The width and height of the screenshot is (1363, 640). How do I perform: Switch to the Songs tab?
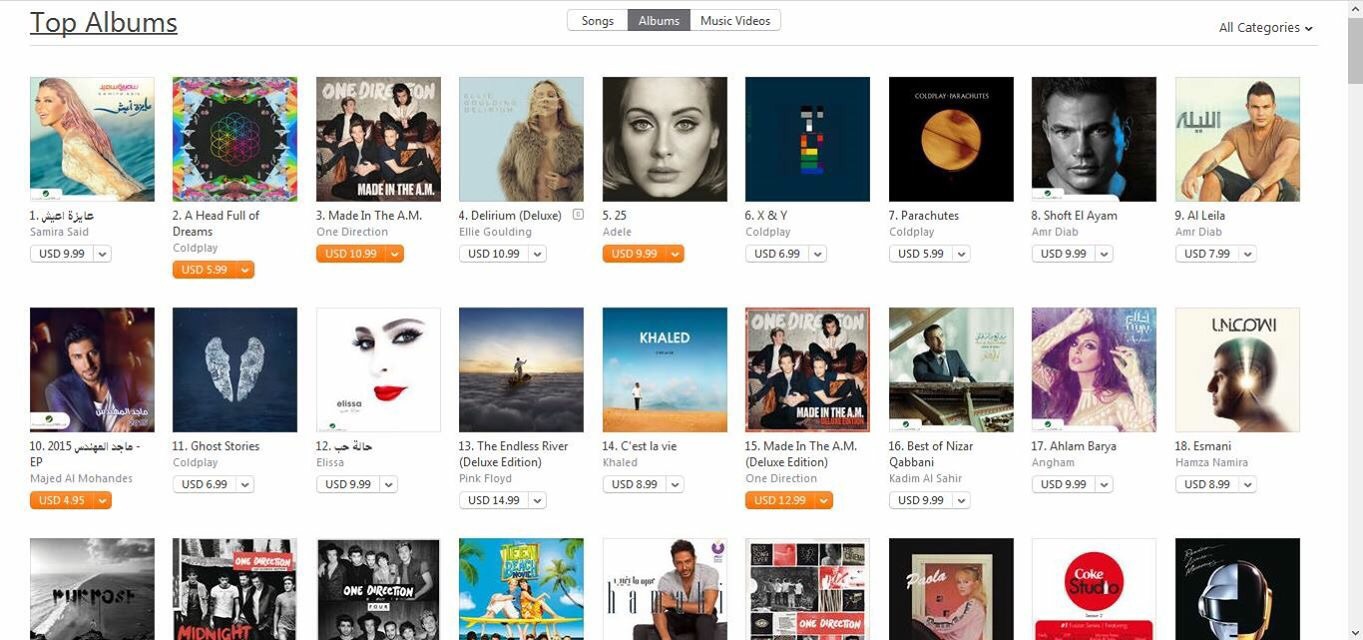click(598, 21)
